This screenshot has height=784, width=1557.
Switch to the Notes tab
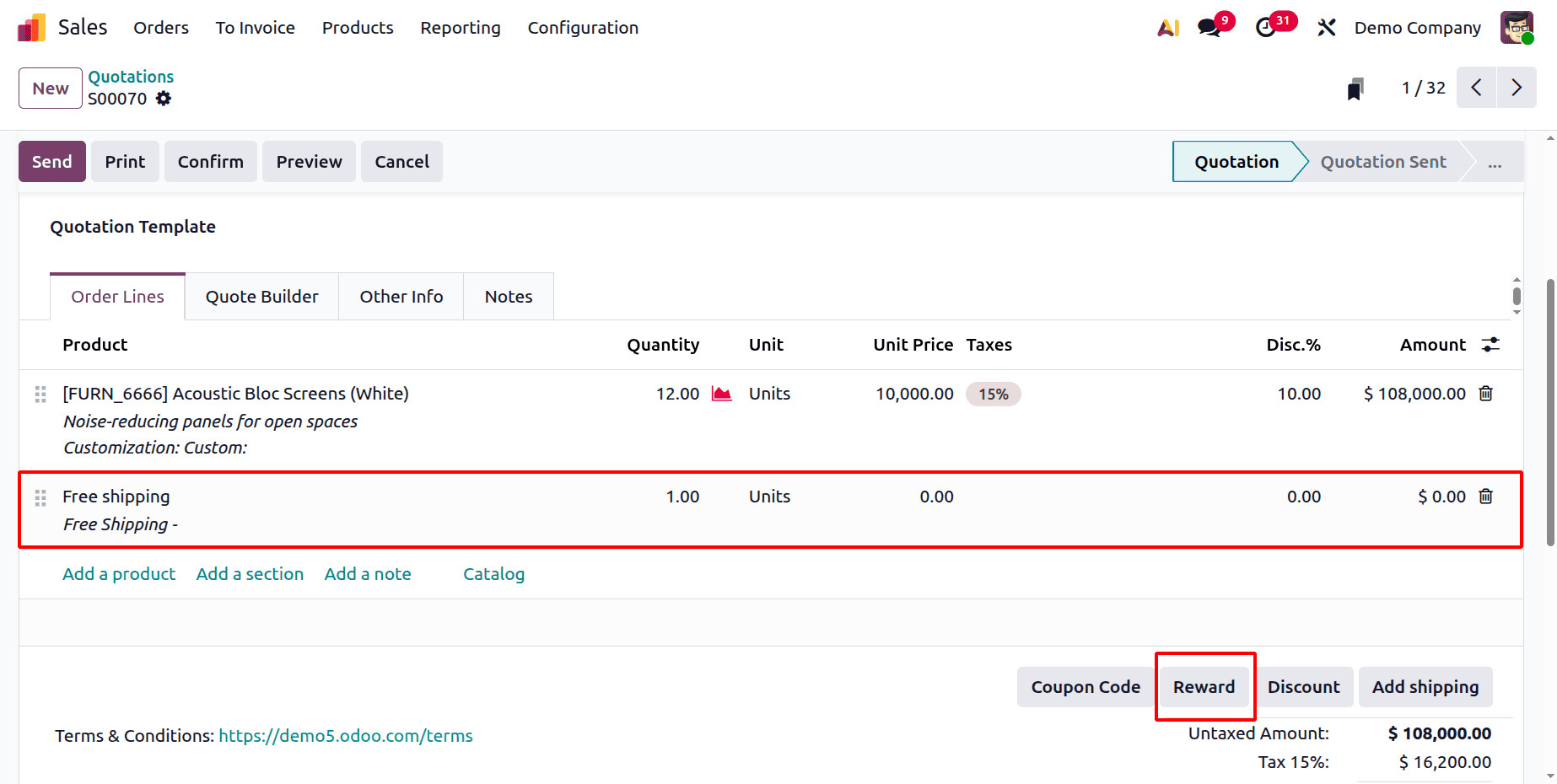point(509,296)
